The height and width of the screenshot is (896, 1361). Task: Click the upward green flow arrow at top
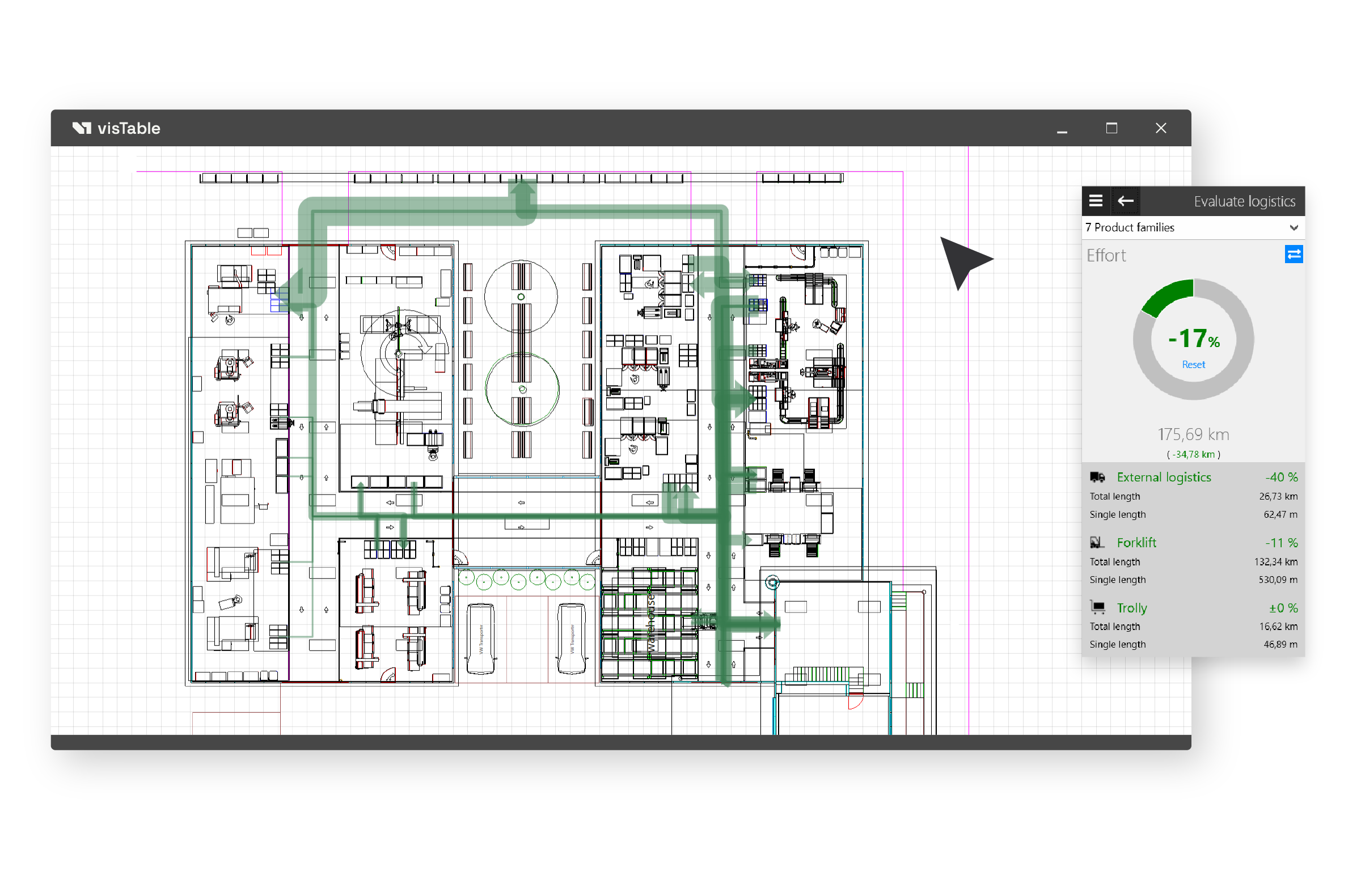point(522,197)
